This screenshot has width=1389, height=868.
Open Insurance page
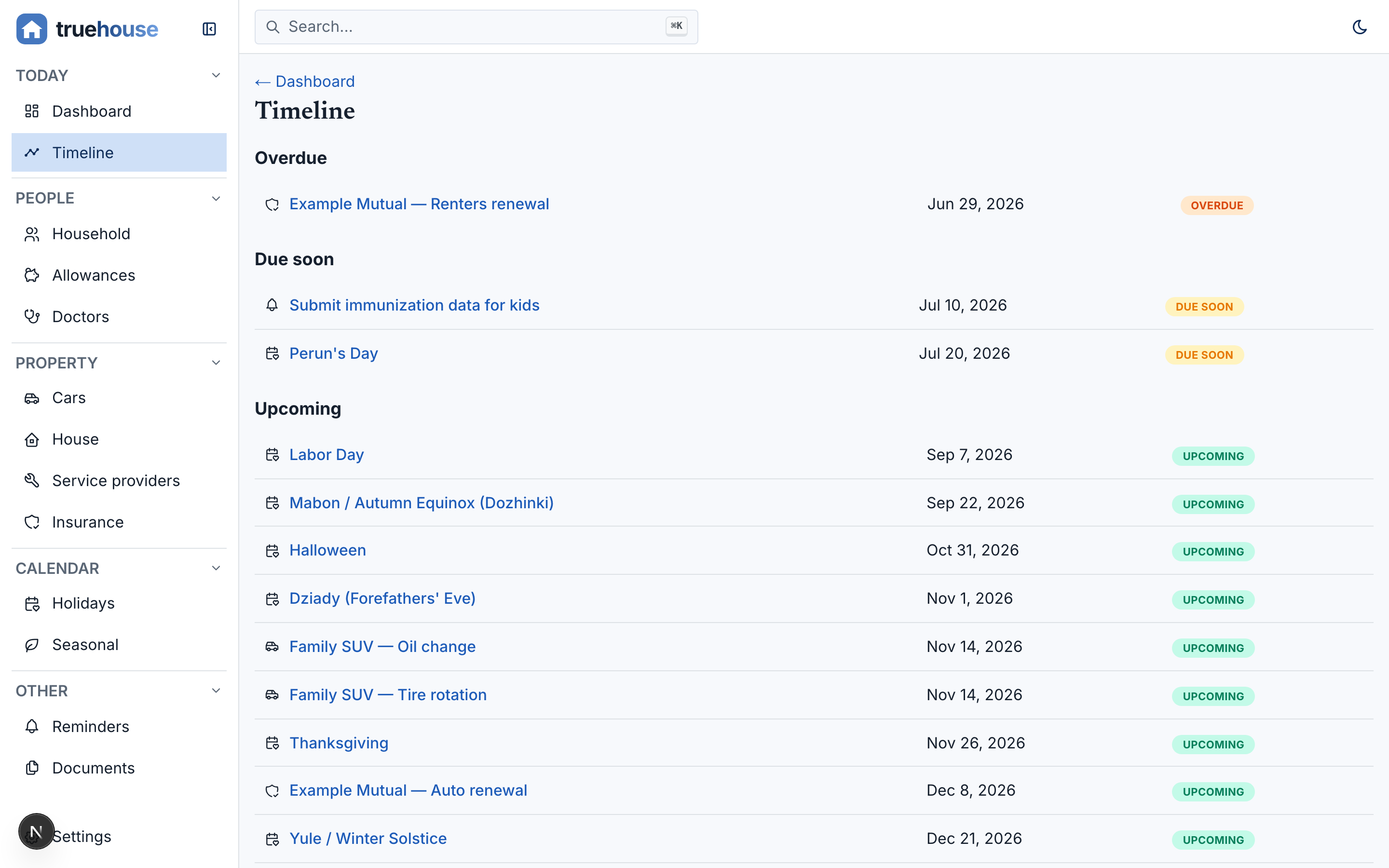tap(119, 522)
